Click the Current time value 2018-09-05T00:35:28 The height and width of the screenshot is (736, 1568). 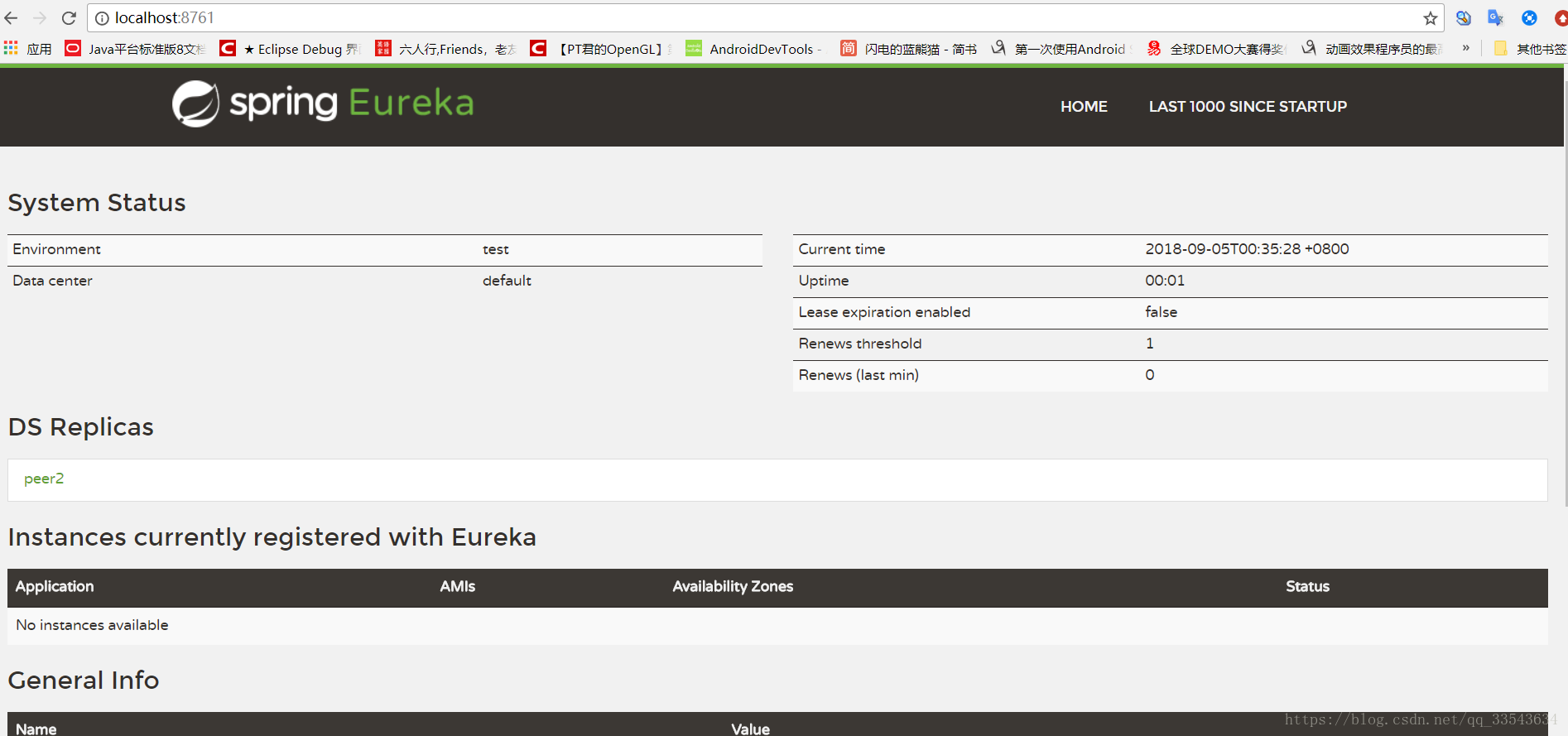click(1247, 249)
